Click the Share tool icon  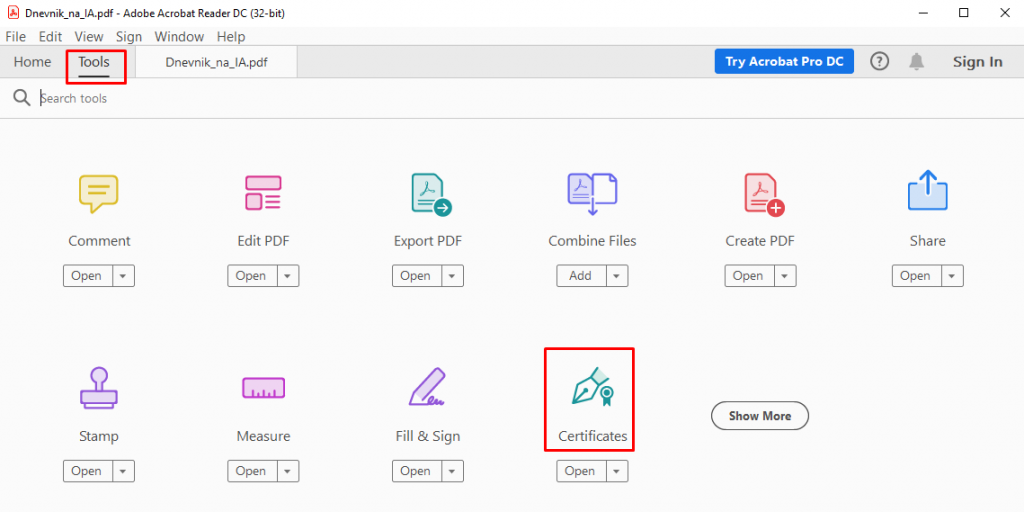[927, 190]
